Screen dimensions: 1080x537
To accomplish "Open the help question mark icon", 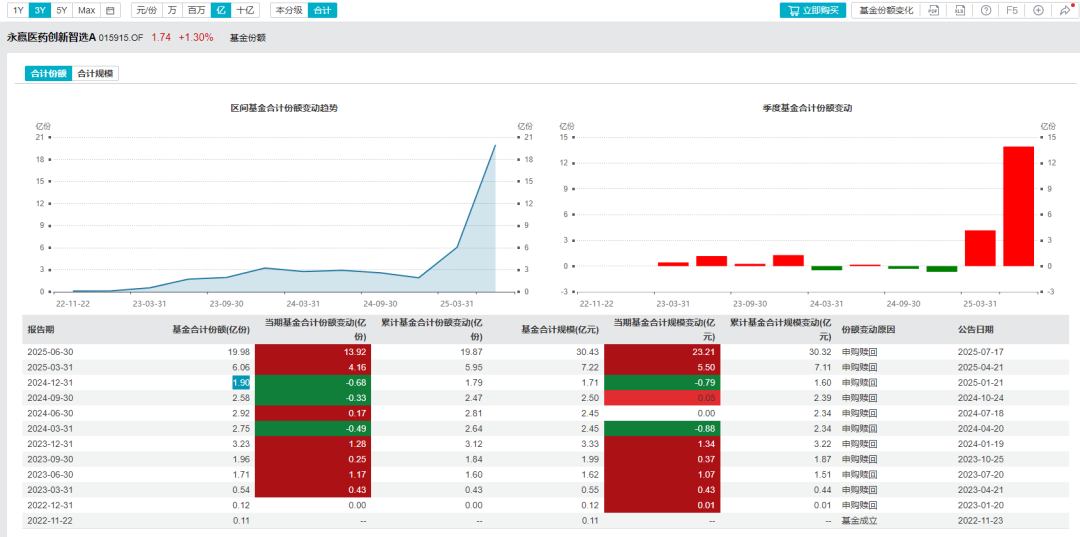I will (x=986, y=10).
